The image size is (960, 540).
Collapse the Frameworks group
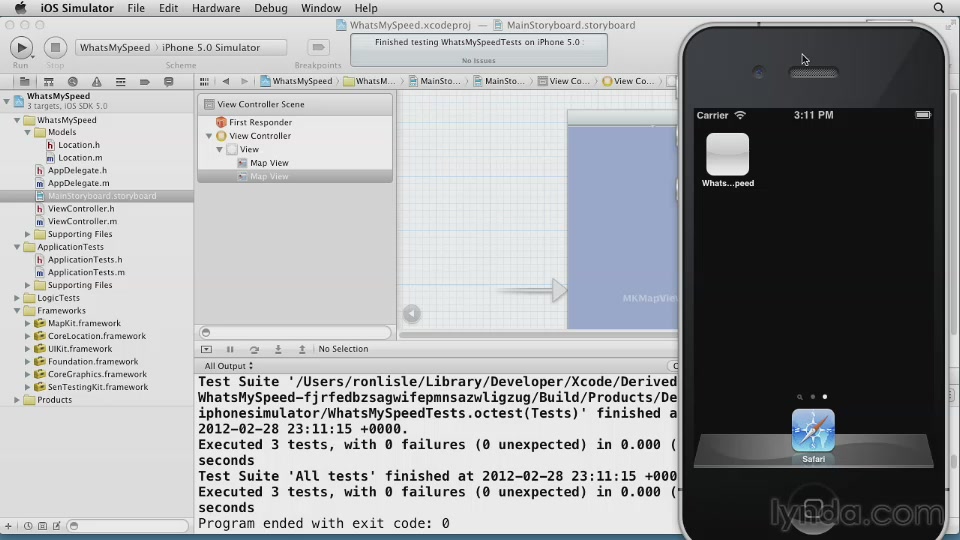[x=17, y=310]
